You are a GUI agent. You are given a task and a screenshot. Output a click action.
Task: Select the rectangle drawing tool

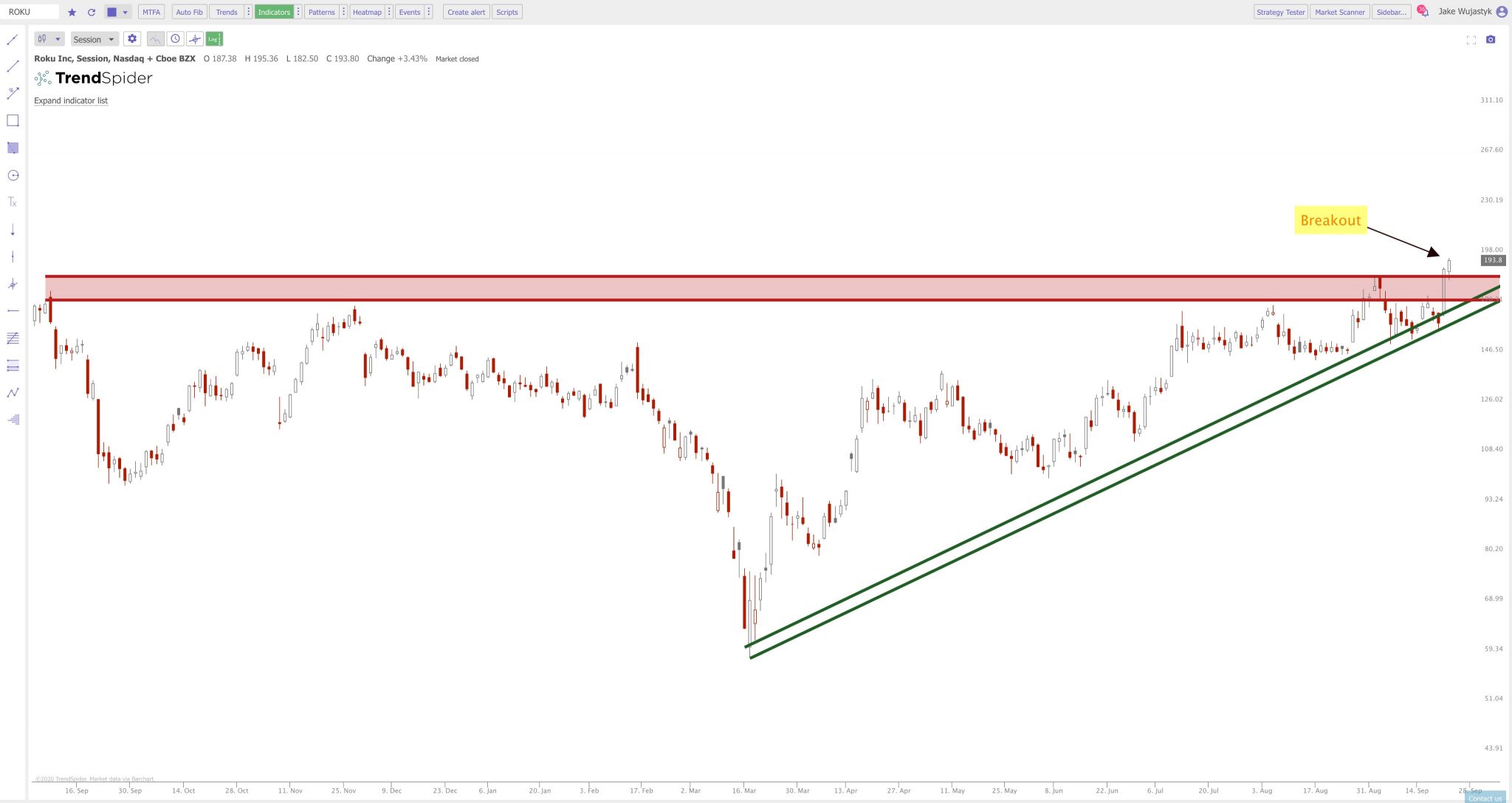pos(13,120)
